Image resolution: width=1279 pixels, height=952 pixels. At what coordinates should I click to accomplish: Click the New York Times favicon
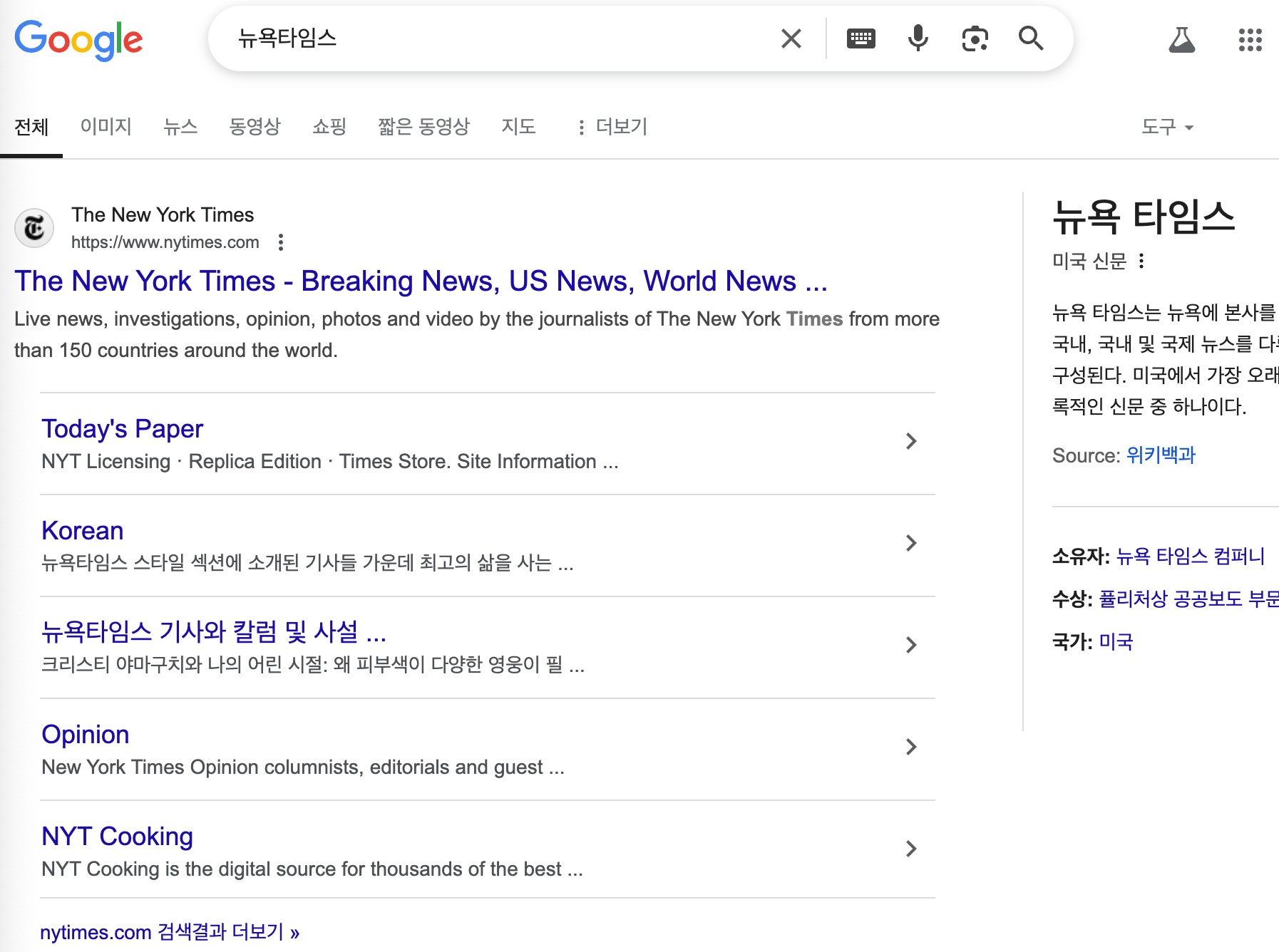(x=34, y=228)
